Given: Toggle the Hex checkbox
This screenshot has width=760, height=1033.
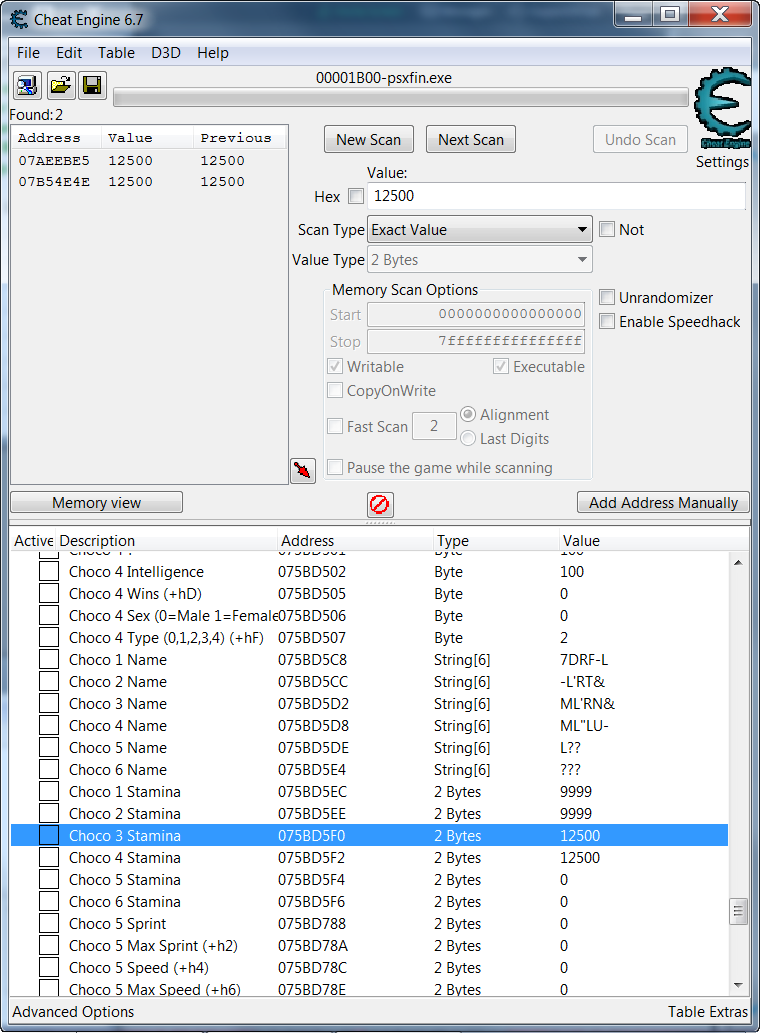Looking at the screenshot, I should (x=356, y=197).
